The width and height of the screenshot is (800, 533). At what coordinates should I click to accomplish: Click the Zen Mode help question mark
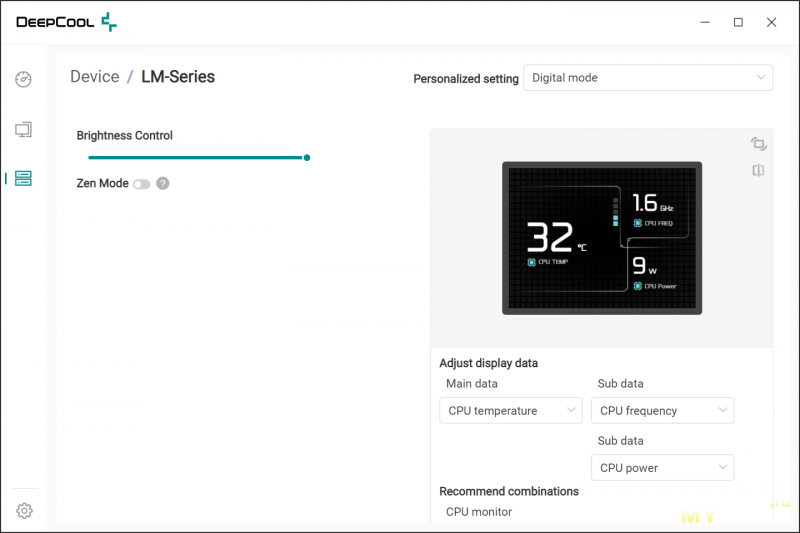pyautogui.click(x=163, y=184)
